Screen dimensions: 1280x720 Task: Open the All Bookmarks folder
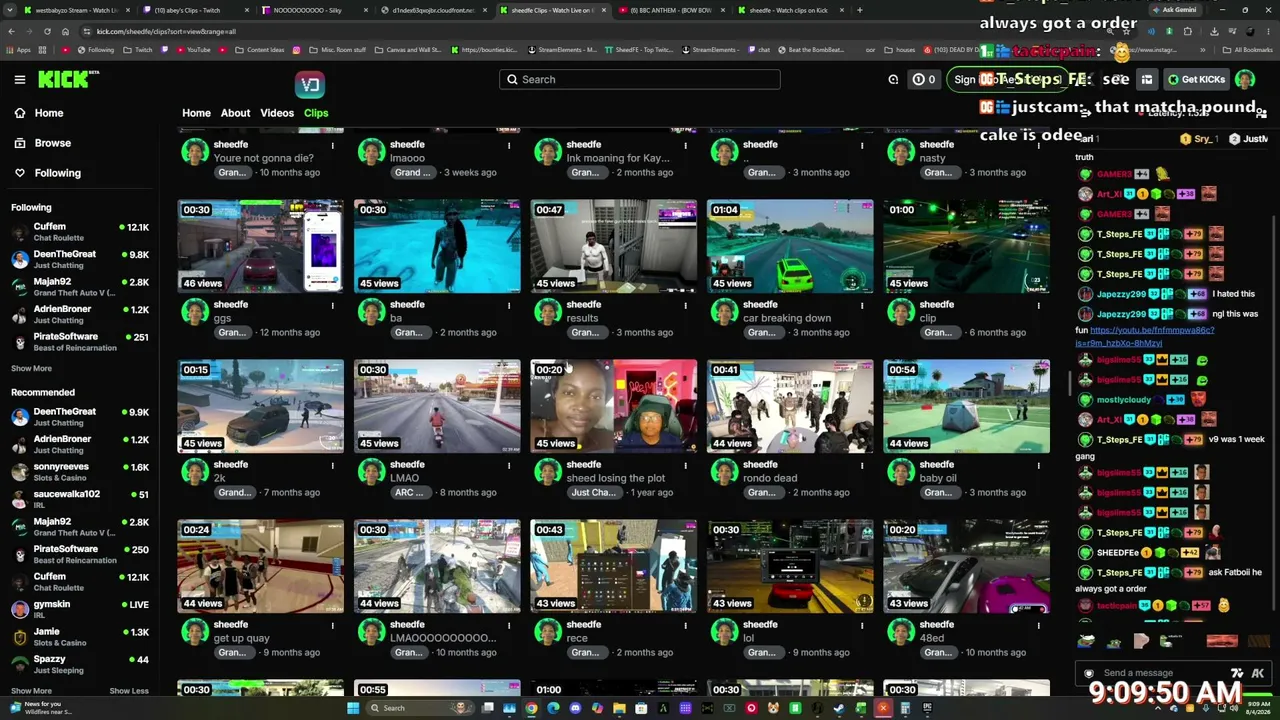pyautogui.click(x=1248, y=50)
